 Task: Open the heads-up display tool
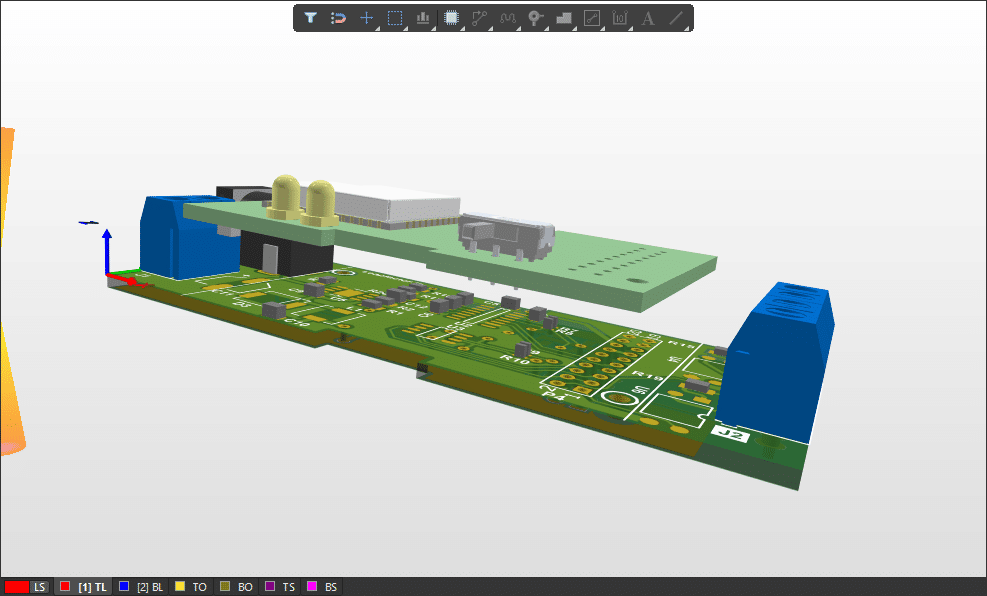point(421,17)
